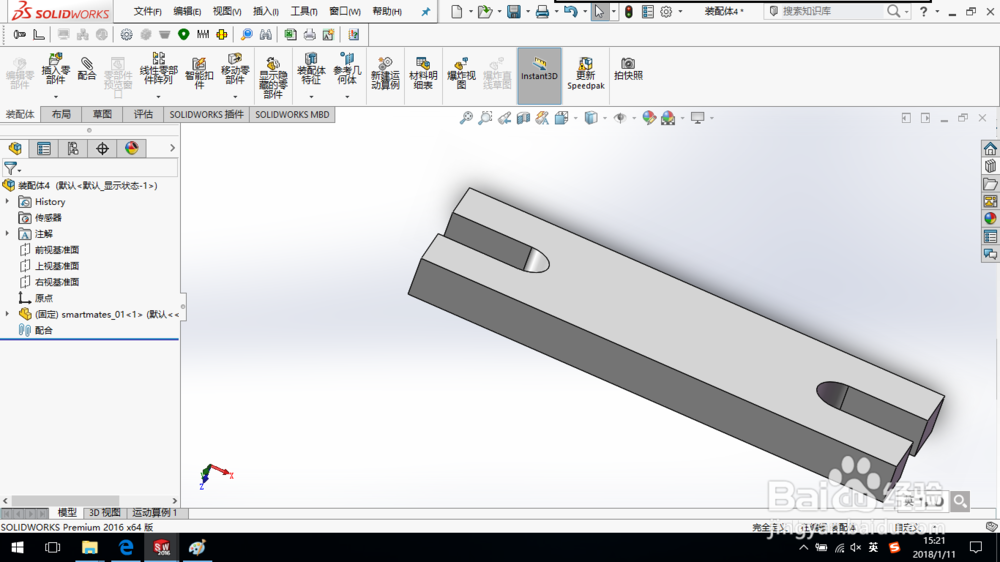Start a New Motion Study
Viewport: 1000px width, 562px height.
tap(385, 73)
